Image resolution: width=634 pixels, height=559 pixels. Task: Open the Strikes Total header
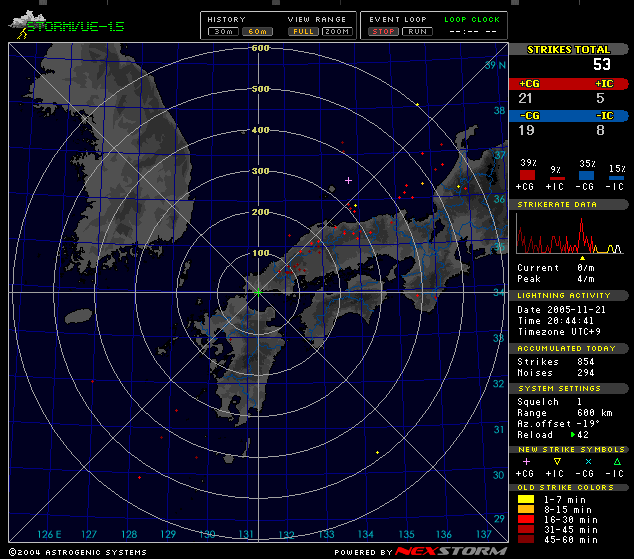568,49
